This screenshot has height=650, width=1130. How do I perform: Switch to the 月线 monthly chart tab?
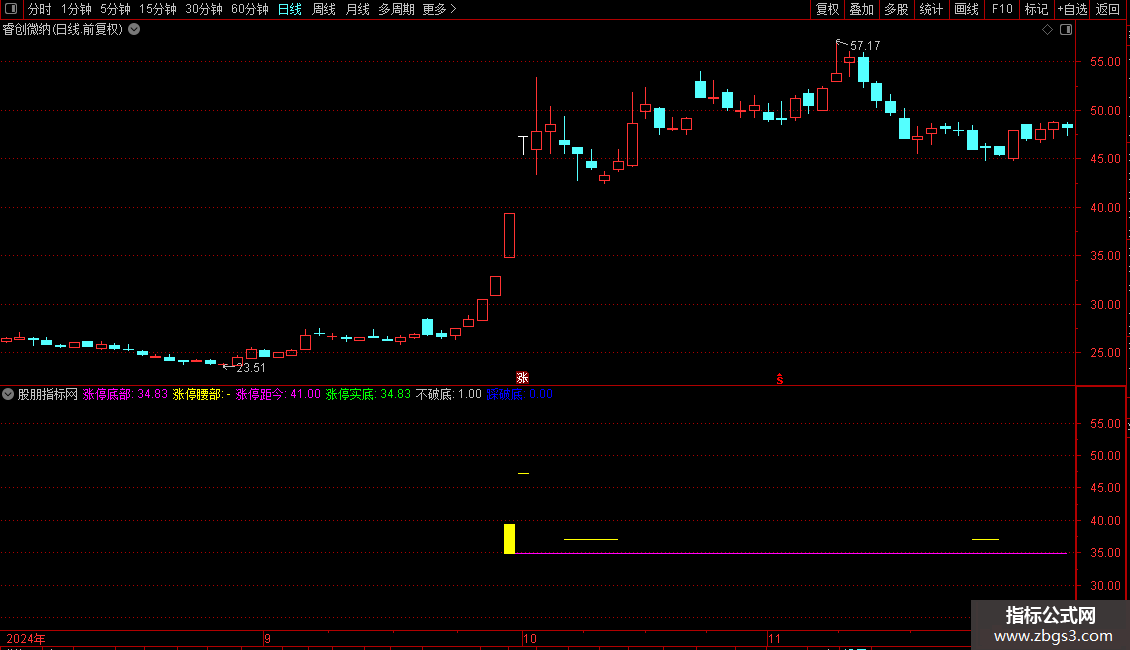357,9
